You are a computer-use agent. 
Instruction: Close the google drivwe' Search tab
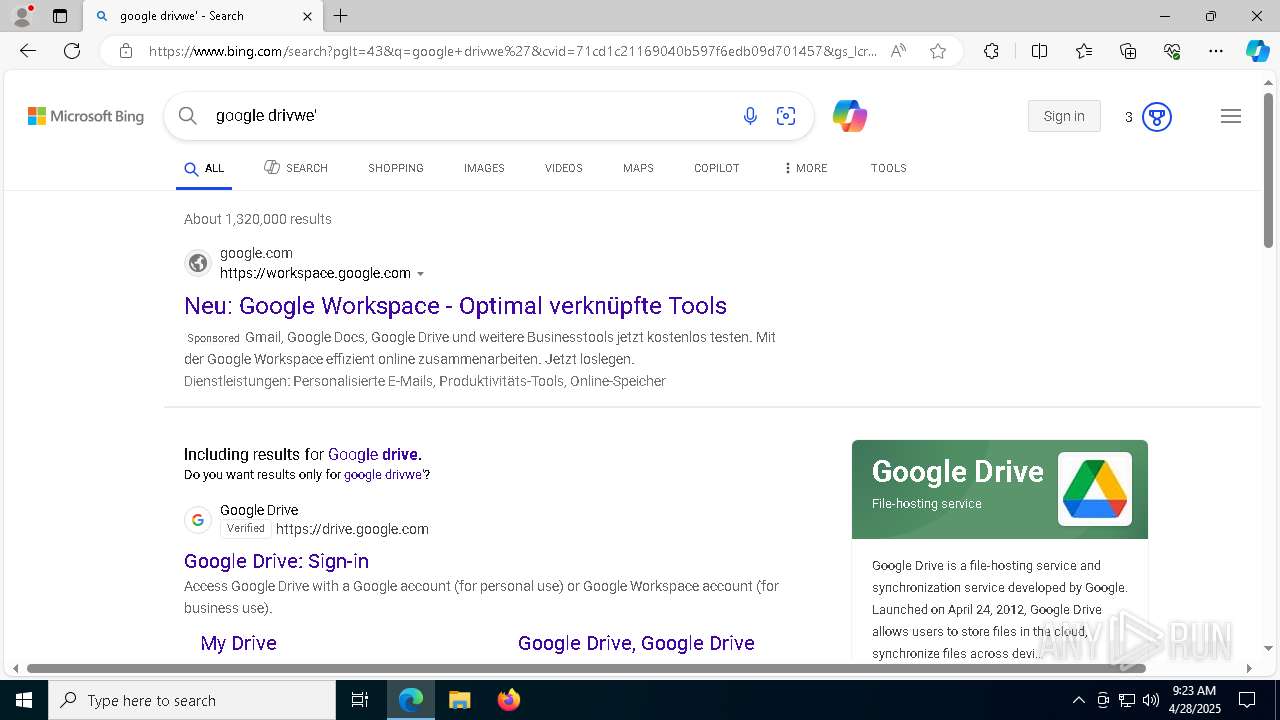click(x=307, y=16)
